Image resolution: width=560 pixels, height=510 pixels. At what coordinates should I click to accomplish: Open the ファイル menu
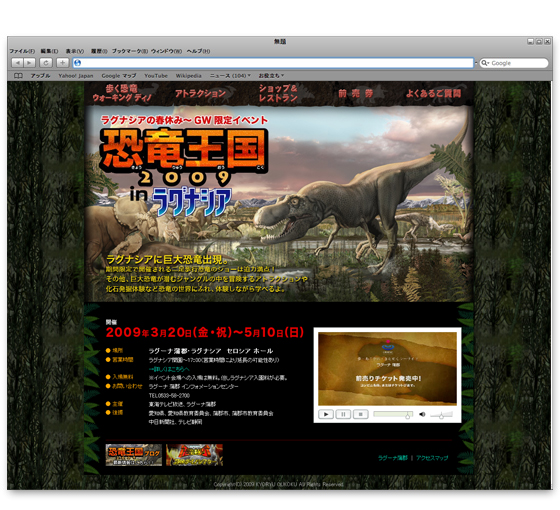22,51
